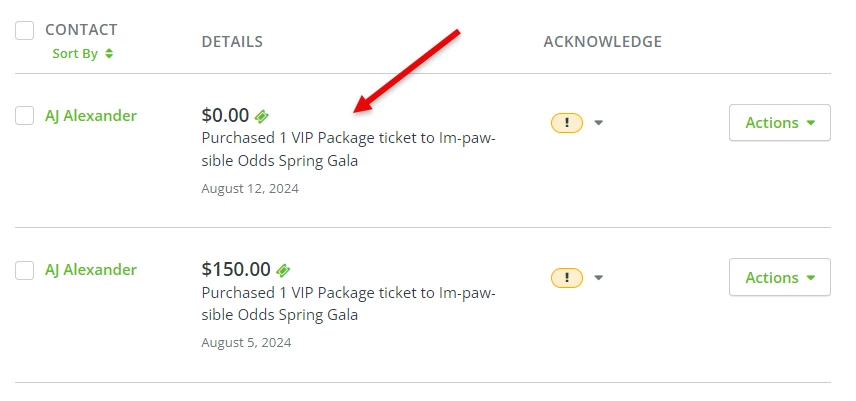
Task: Click the ACKNOWLEDGE column header
Action: coord(602,42)
